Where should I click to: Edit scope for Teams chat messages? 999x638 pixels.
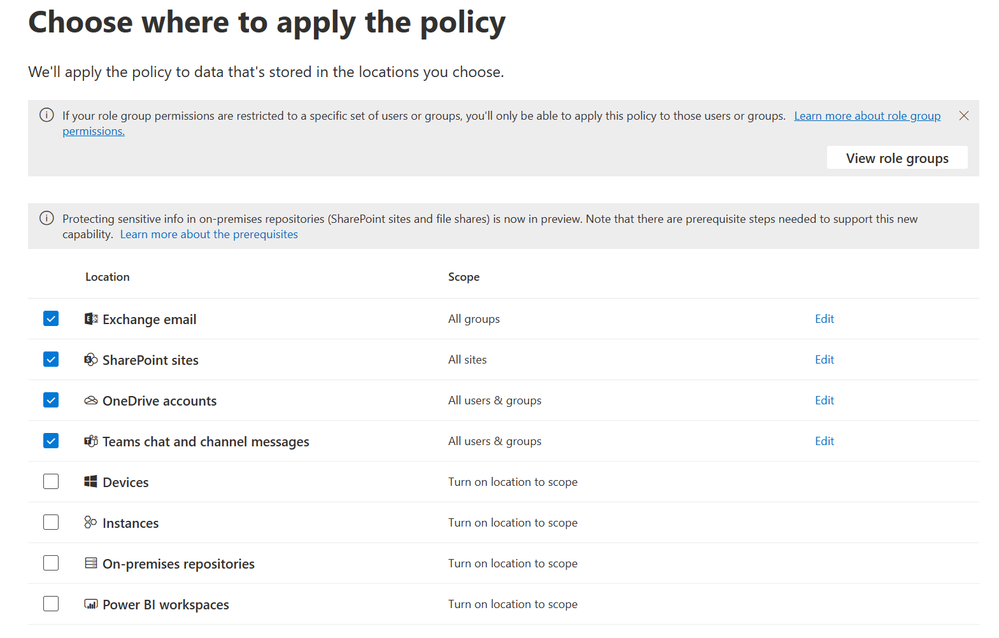click(x=824, y=441)
